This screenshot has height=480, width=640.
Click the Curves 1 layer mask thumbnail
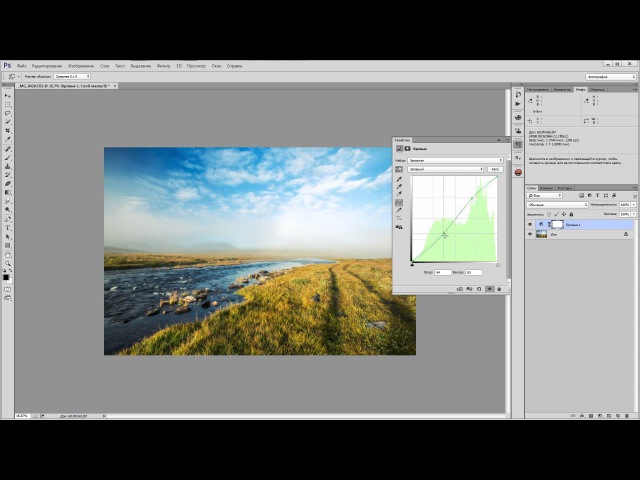pos(556,225)
